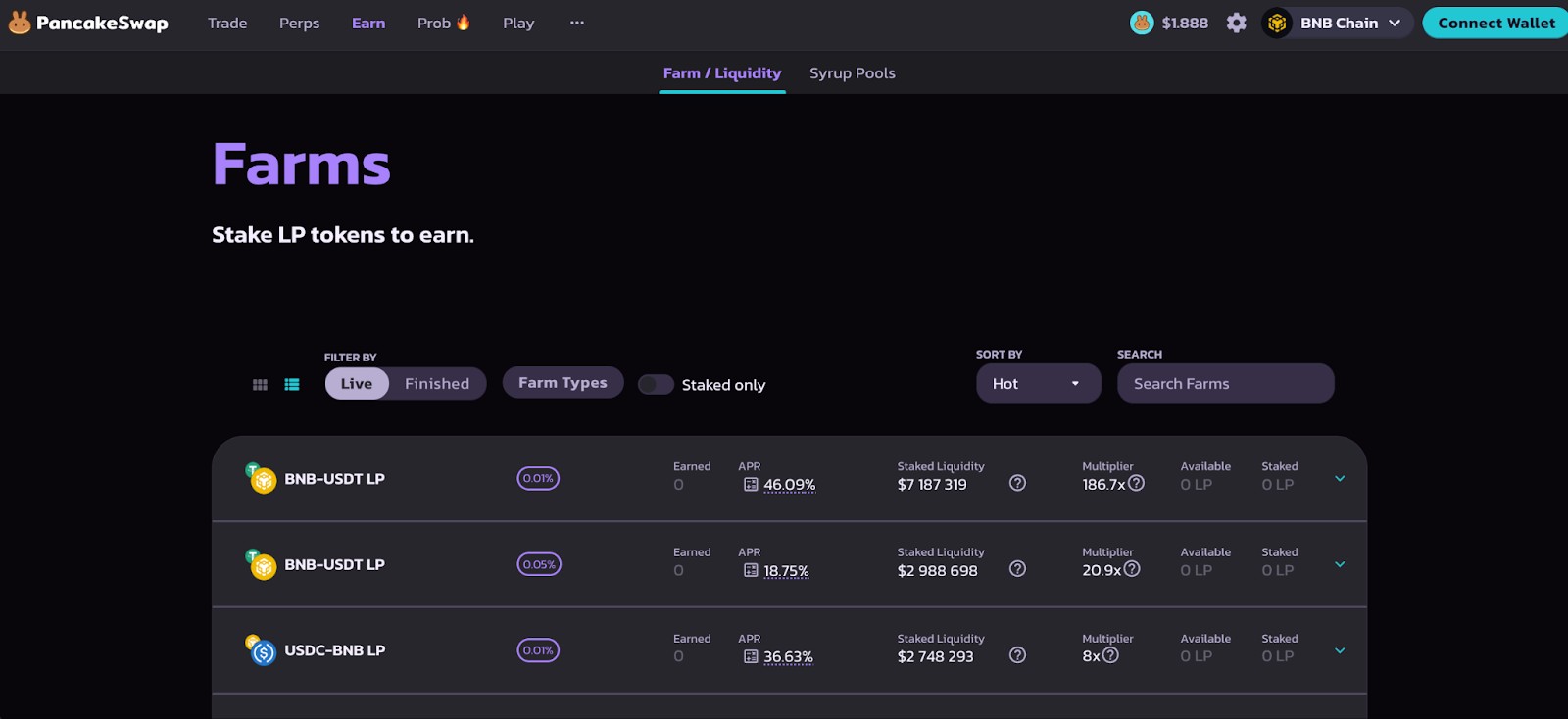The width and height of the screenshot is (1568, 719).
Task: Click the $1.888 CAKE price link
Action: 1185,23
